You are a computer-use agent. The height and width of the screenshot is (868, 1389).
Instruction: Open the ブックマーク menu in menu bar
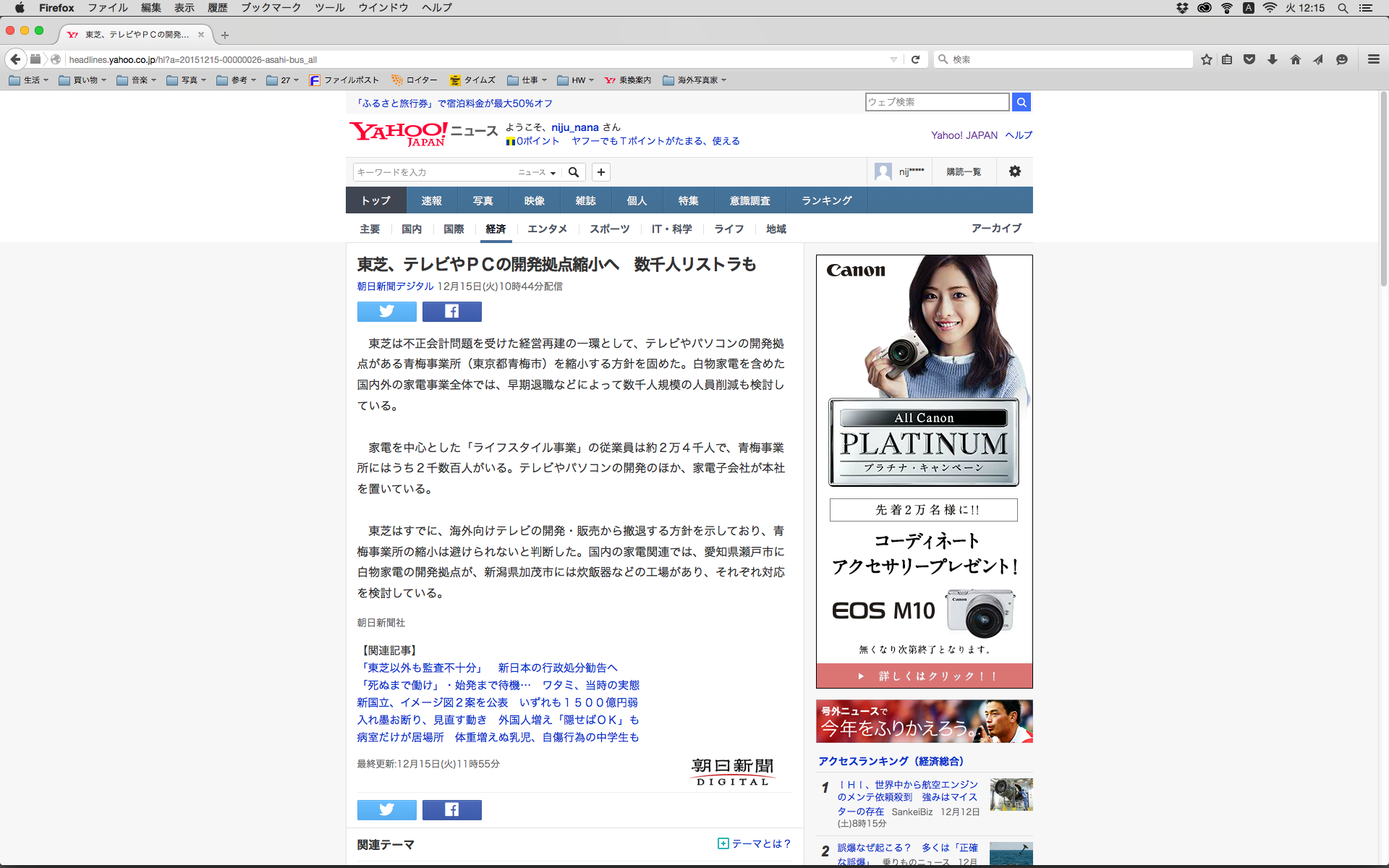pos(271,8)
